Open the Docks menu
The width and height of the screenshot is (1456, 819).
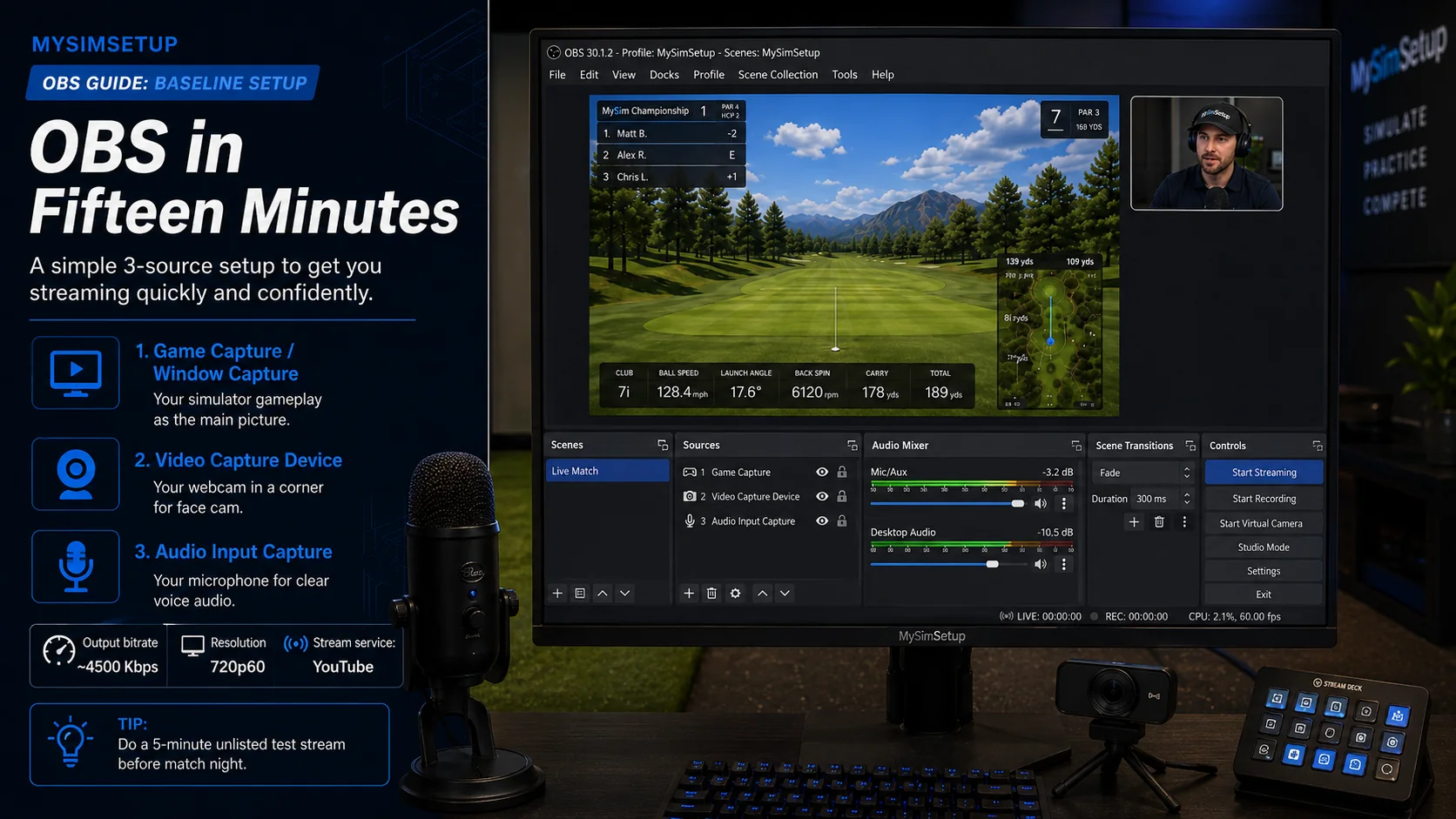[664, 75]
